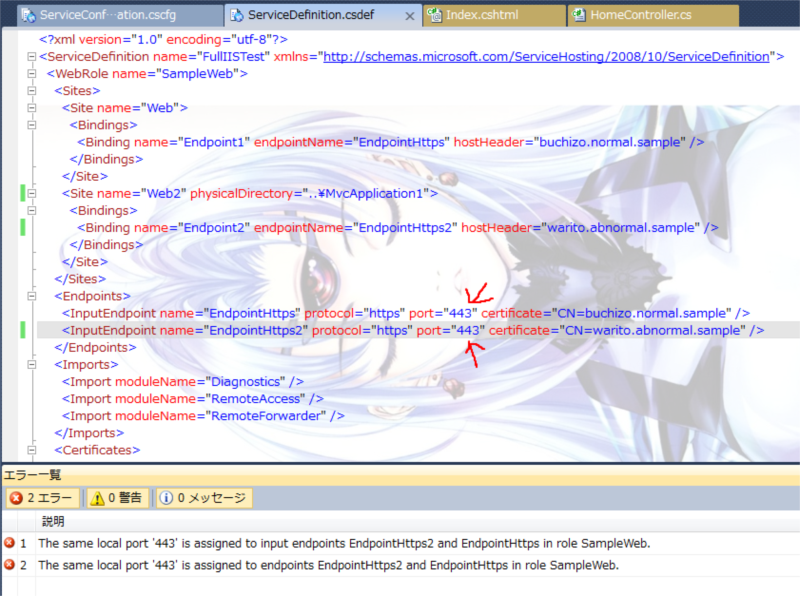Collapse the ServiceDefinition element
800x596 pixels.
(32, 57)
